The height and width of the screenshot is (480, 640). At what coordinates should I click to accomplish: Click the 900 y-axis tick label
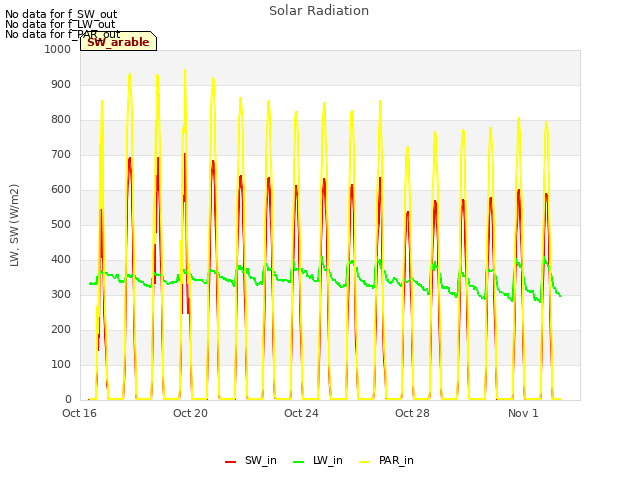click(61, 84)
